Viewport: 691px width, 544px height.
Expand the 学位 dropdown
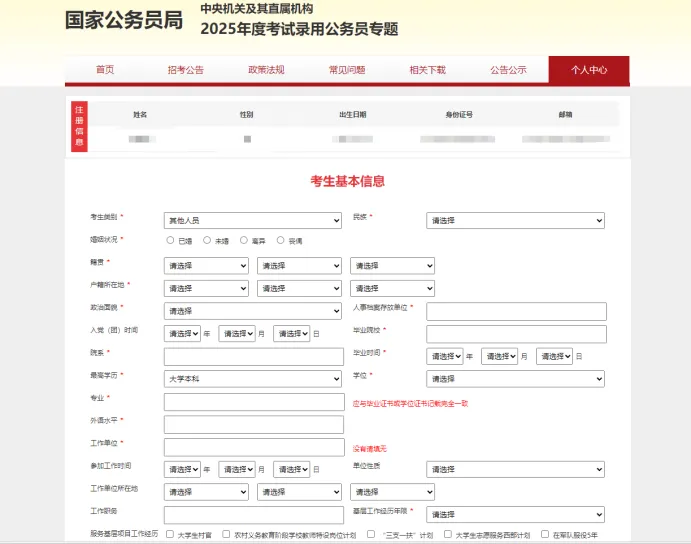516,379
